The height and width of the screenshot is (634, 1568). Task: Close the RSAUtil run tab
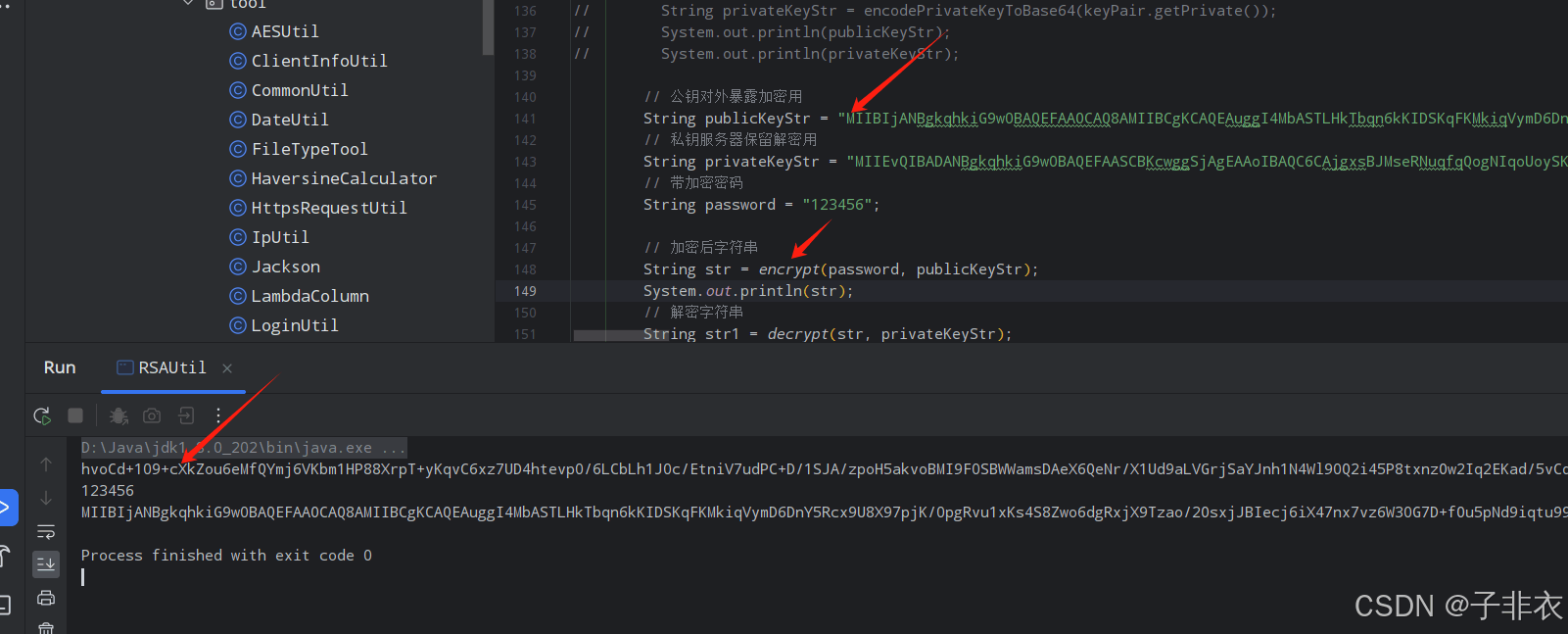[227, 368]
